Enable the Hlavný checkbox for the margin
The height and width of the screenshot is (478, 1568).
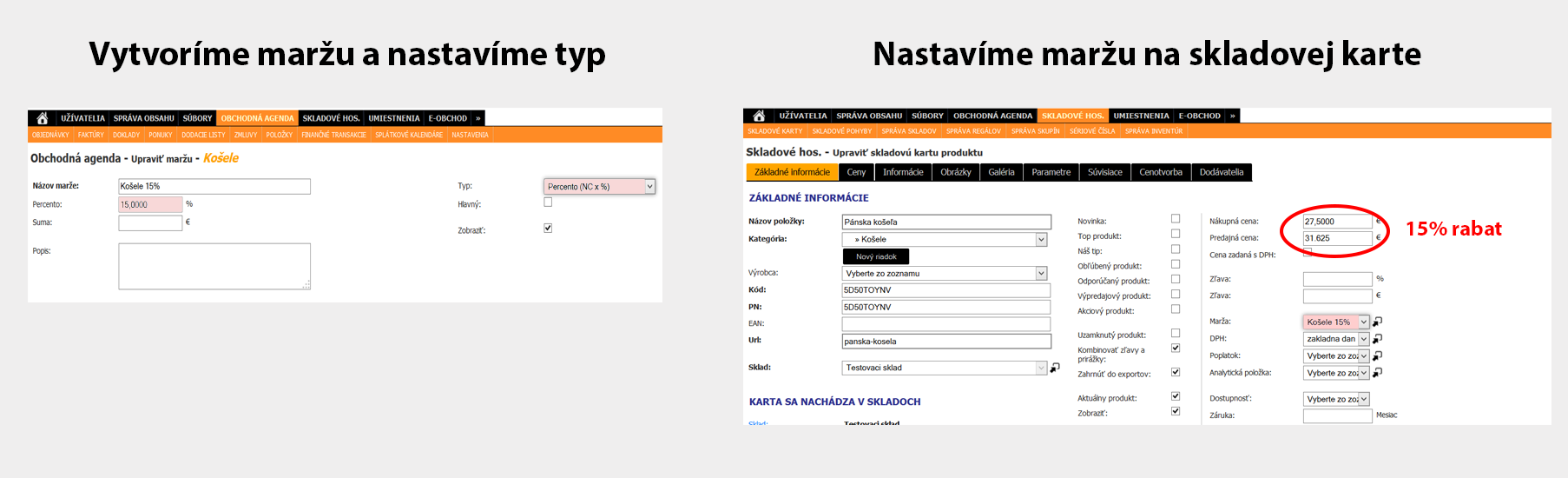548,202
